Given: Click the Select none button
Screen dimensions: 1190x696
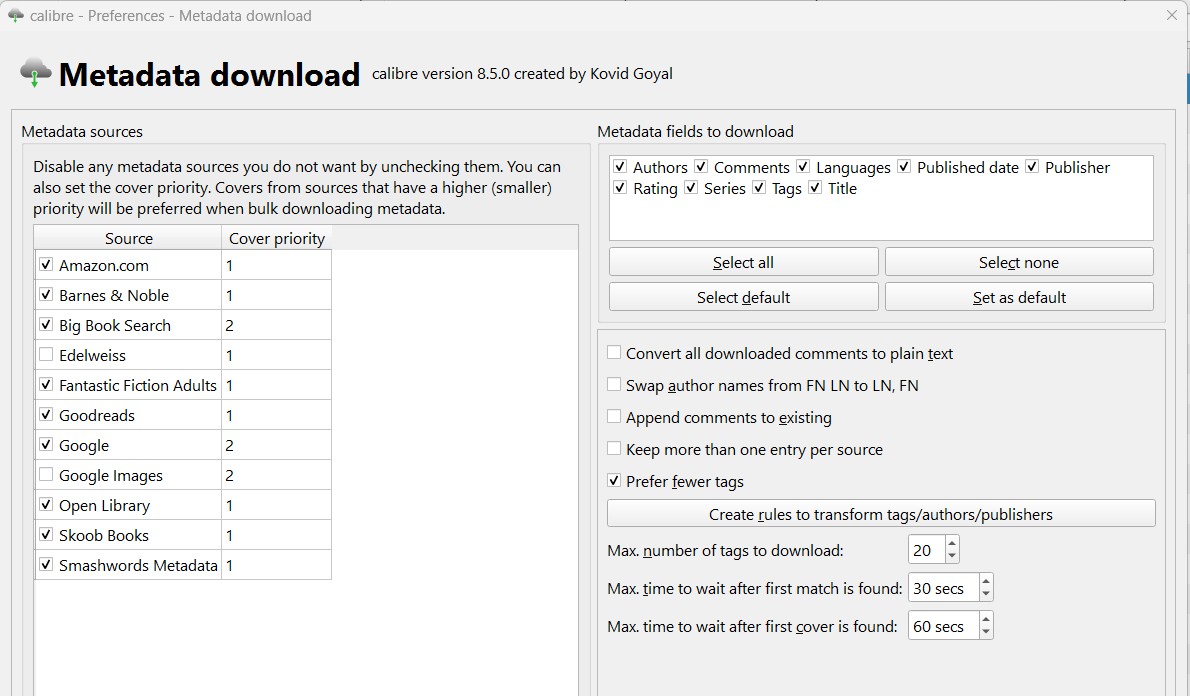Looking at the screenshot, I should (1019, 262).
